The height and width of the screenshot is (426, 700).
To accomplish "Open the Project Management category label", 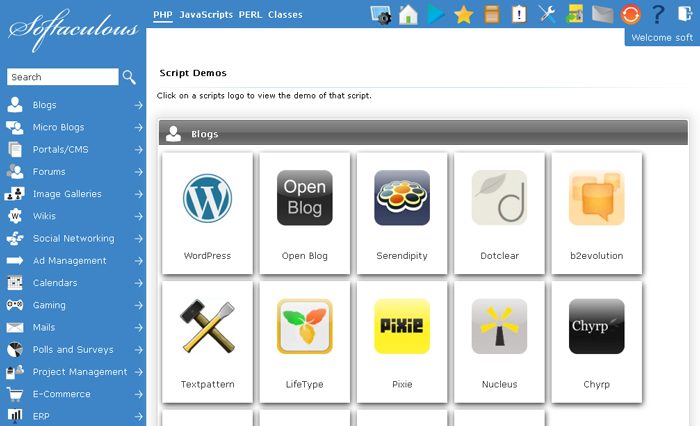I will (80, 372).
